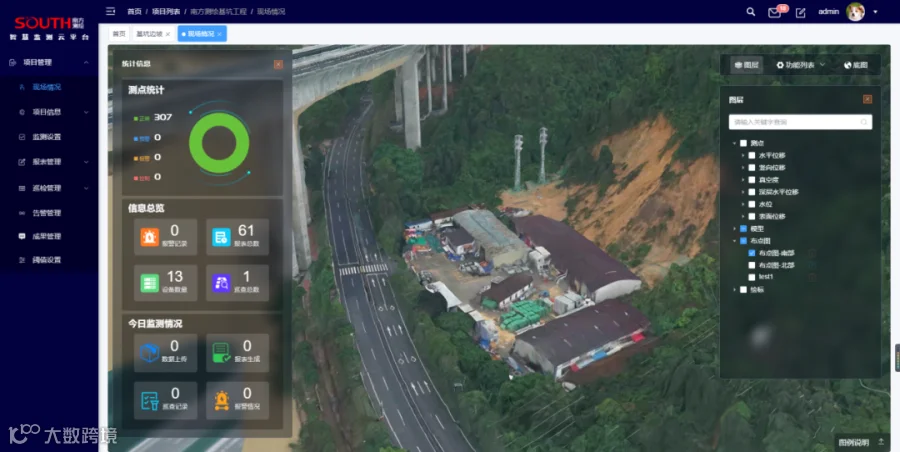The image size is (900, 452).
Task: Close the 图层 layer panel
Action: tap(867, 99)
